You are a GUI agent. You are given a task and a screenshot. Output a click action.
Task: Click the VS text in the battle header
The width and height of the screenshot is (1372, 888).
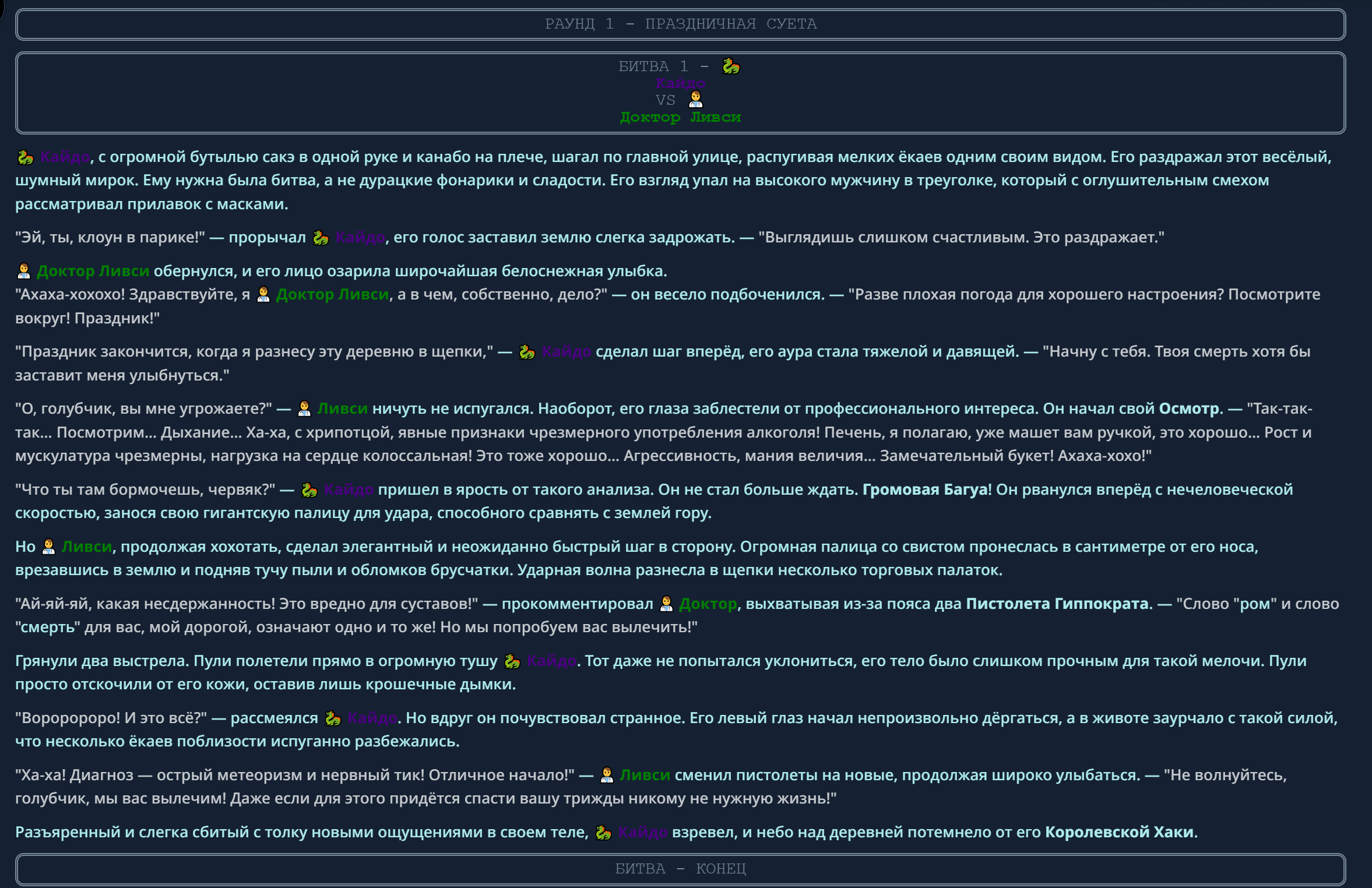click(665, 100)
